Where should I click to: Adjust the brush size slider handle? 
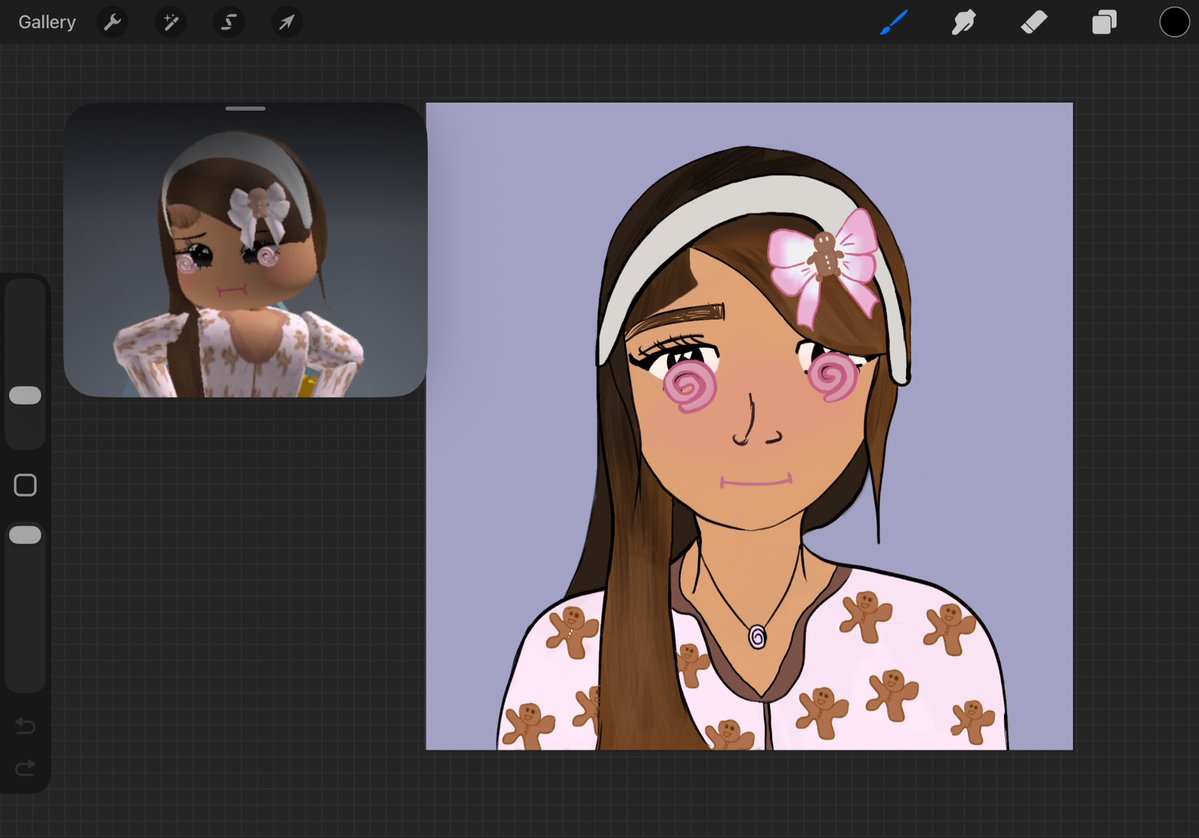coord(25,395)
